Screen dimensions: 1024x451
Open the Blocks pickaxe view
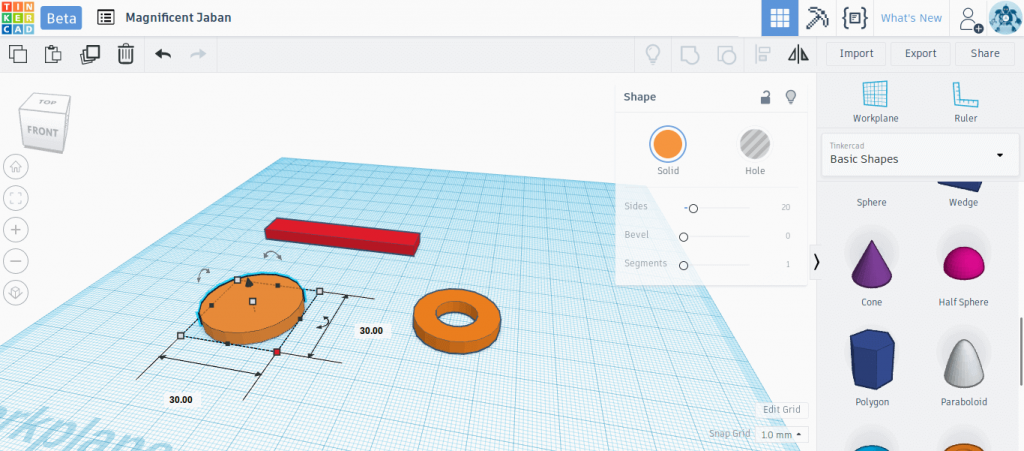click(817, 18)
